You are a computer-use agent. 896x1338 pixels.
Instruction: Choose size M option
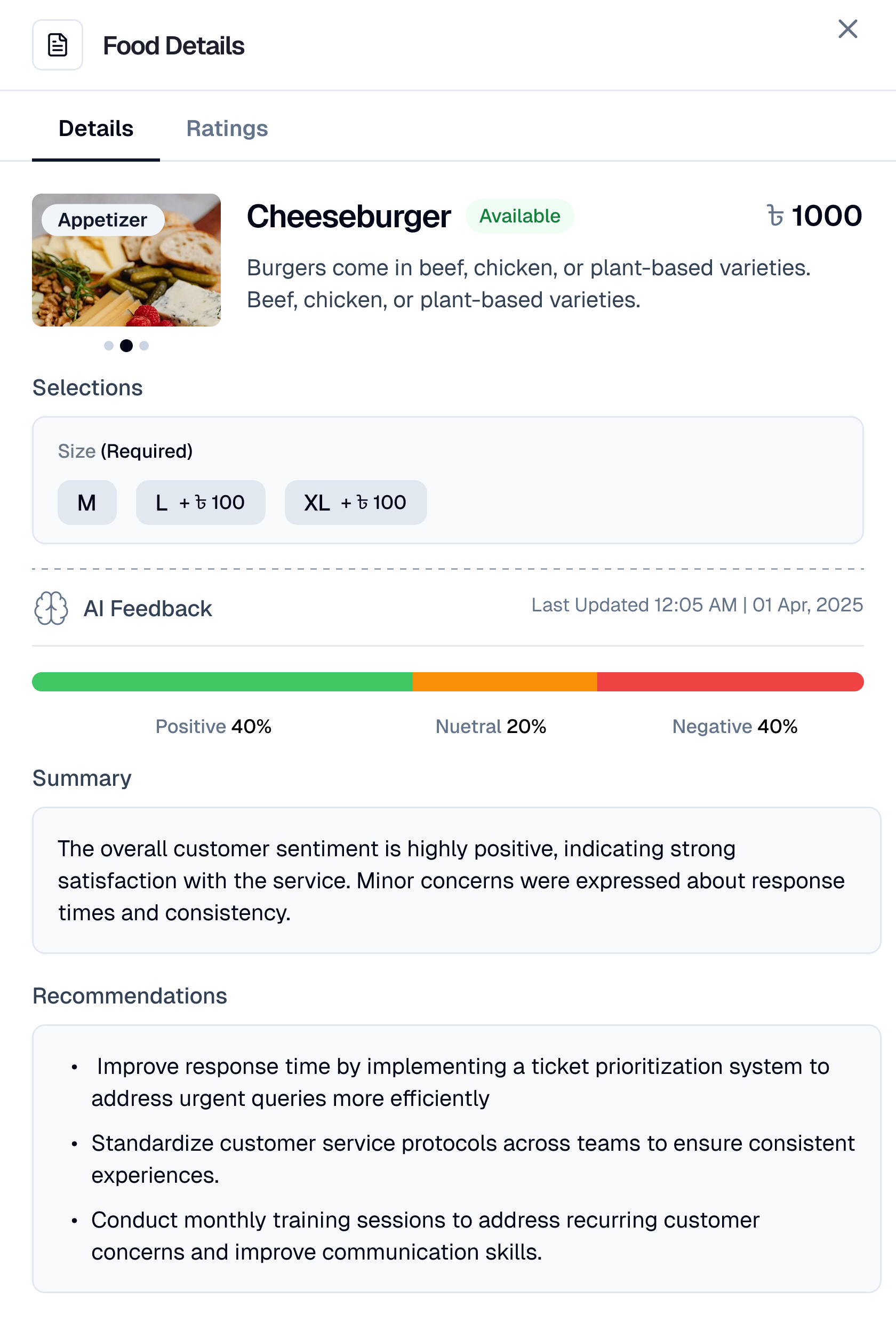(87, 503)
